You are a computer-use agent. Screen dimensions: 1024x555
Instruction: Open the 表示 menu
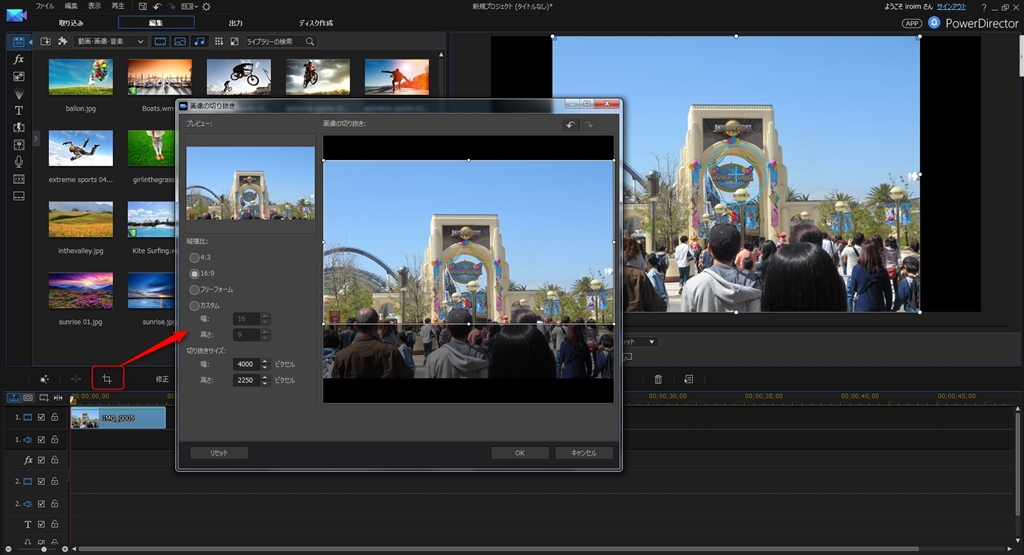95,6
